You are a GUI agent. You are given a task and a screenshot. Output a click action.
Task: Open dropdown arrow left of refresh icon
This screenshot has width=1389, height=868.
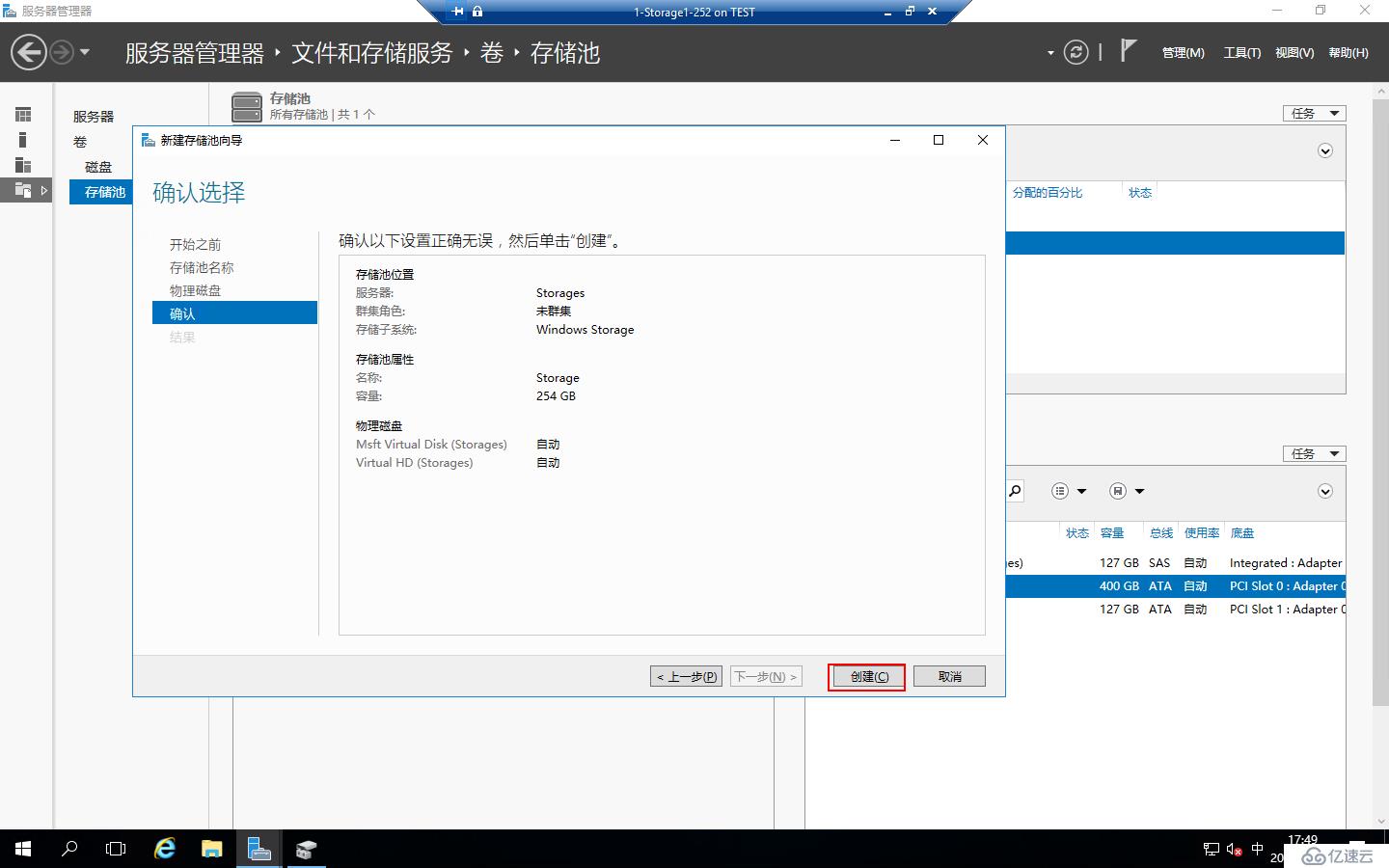(x=1050, y=53)
